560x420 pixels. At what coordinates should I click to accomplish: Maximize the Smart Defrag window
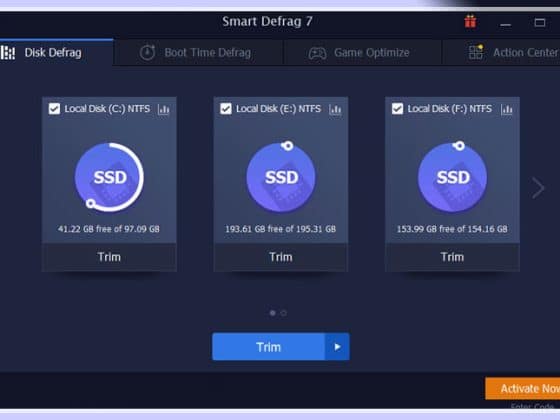coord(540,23)
